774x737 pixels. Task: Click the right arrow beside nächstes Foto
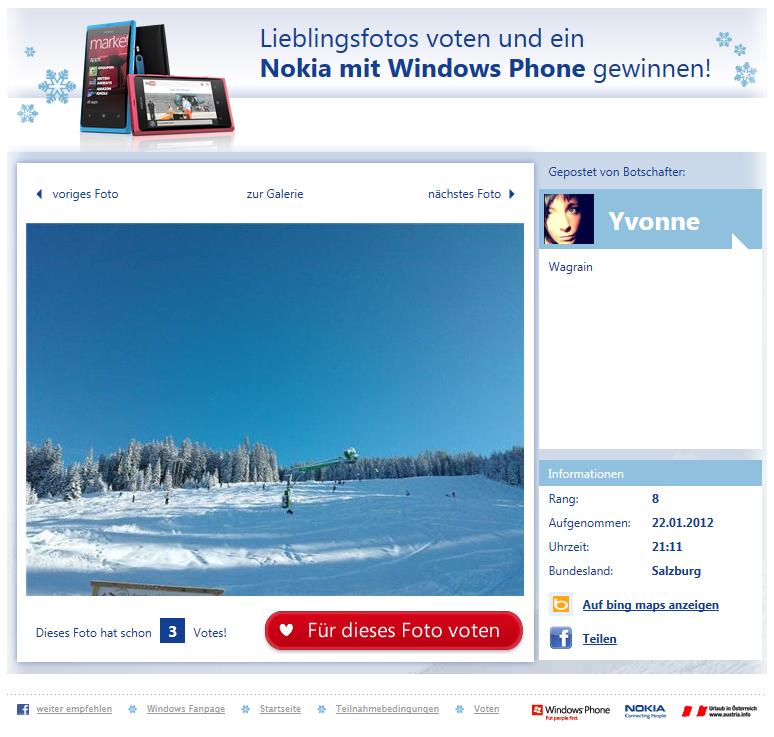click(x=512, y=194)
